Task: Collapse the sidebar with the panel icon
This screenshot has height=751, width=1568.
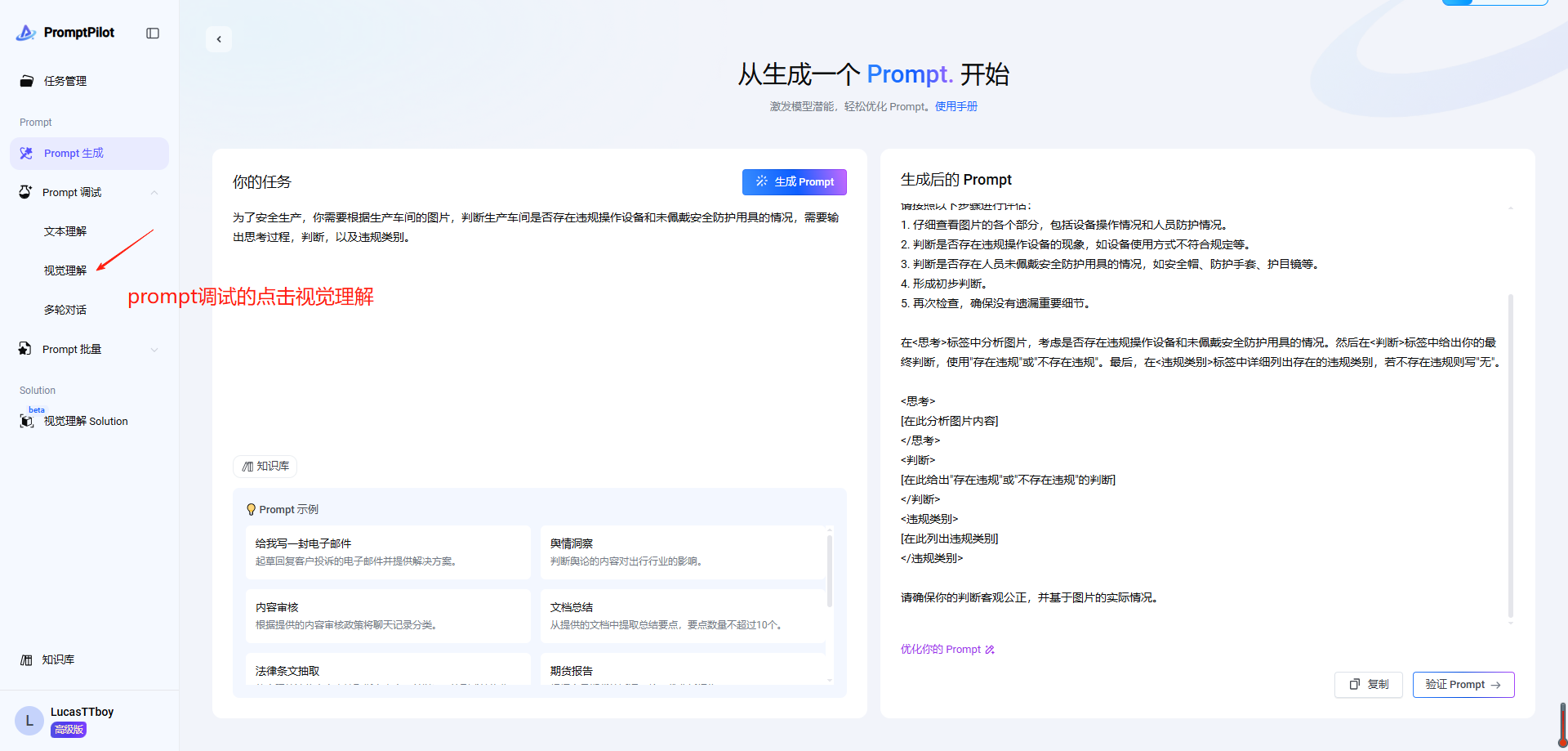Action: tap(153, 33)
